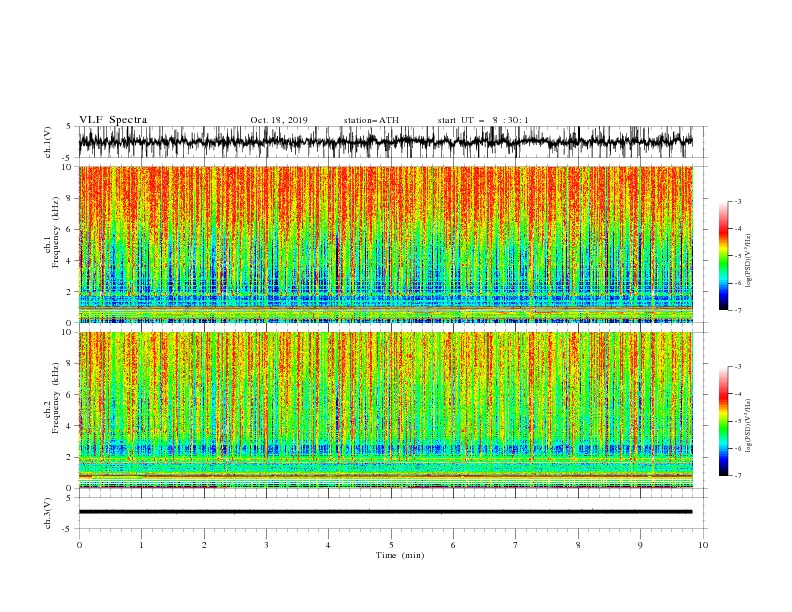The image size is (792, 612).
Task: Click the lower PSD color bar
Action: pos(723,421)
